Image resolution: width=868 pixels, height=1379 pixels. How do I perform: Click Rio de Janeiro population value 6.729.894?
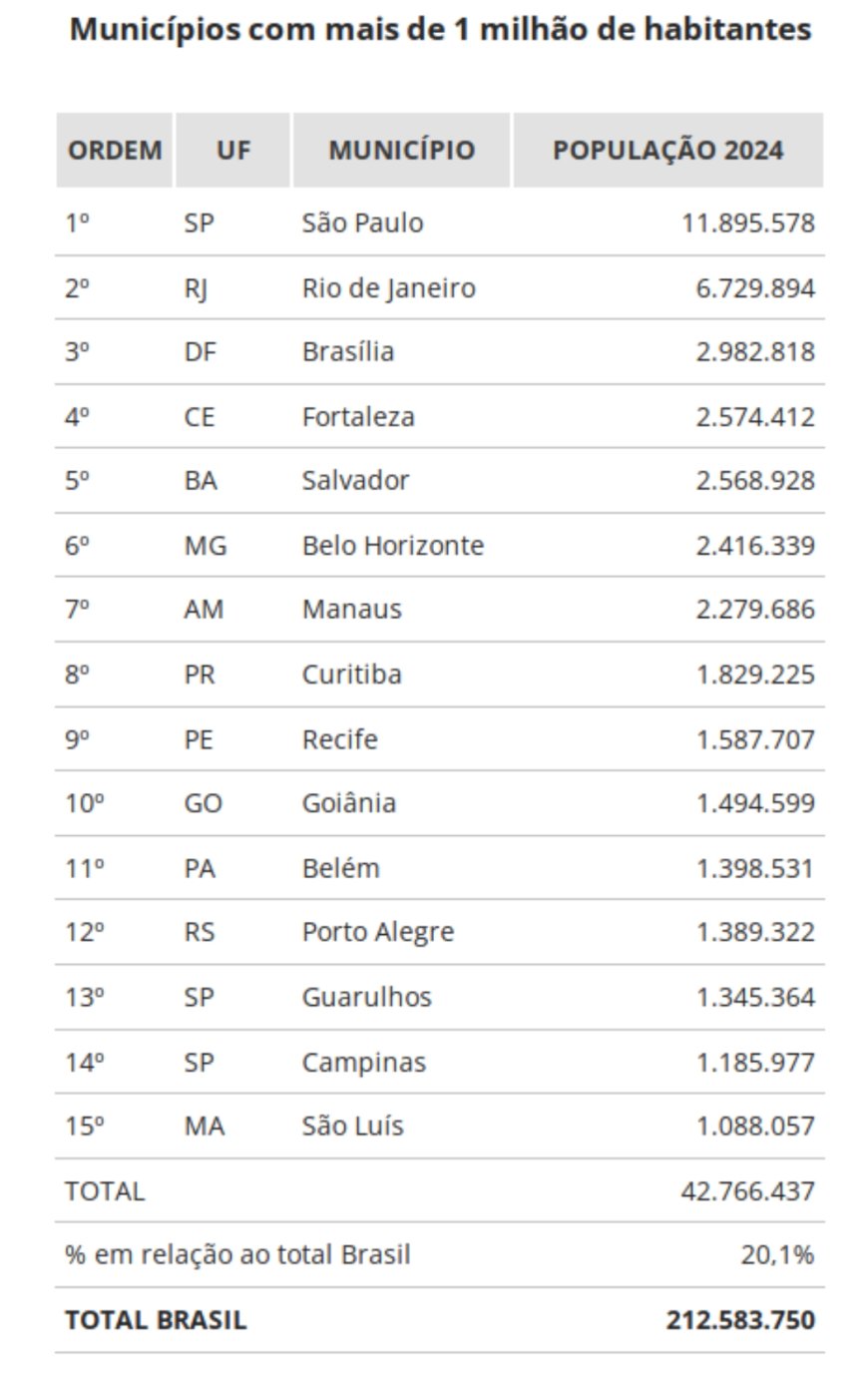click(754, 288)
